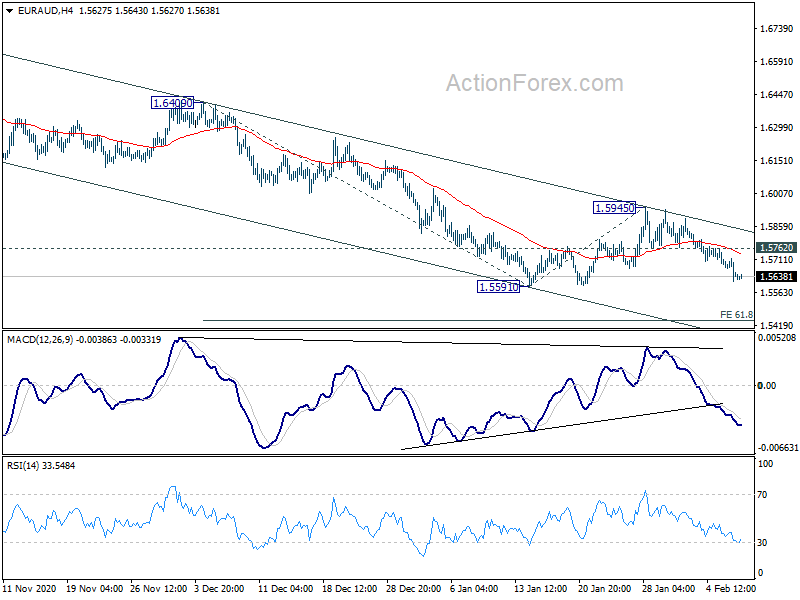Click the MACD 0.005208 scale value
The width and height of the screenshot is (800, 600).
tap(777, 338)
